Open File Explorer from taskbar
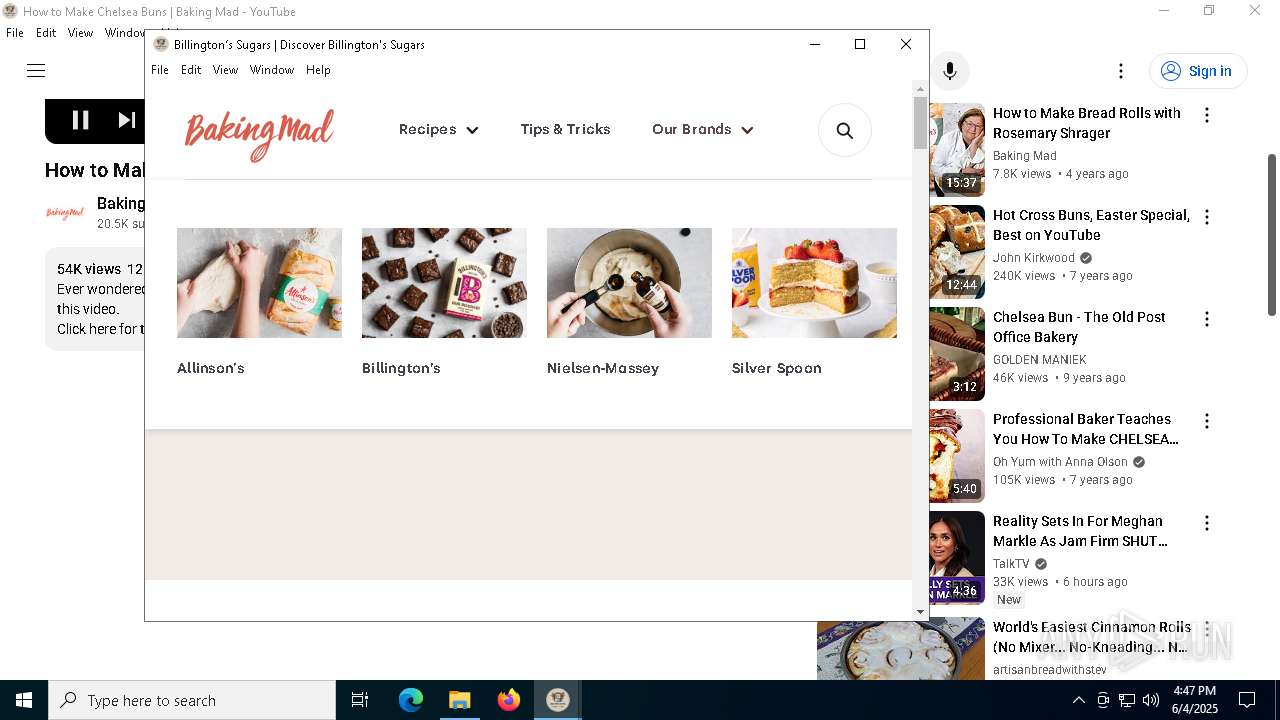This screenshot has height=720, width=1280. tap(459, 700)
